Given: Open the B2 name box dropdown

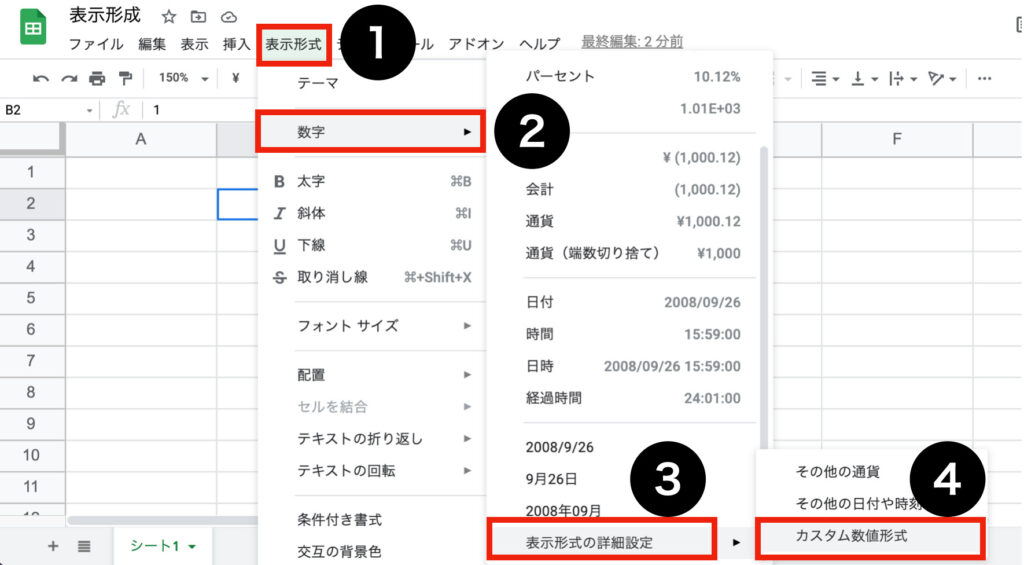Looking at the screenshot, I should pos(89,110).
